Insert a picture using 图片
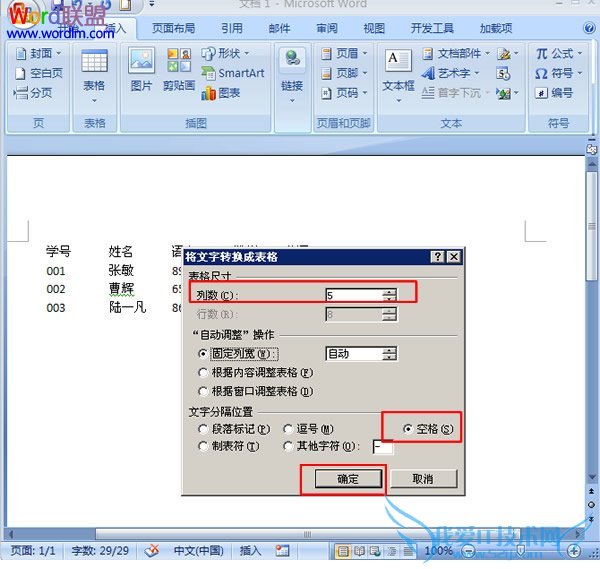Viewport: 600px width, 569px height. tap(142, 70)
